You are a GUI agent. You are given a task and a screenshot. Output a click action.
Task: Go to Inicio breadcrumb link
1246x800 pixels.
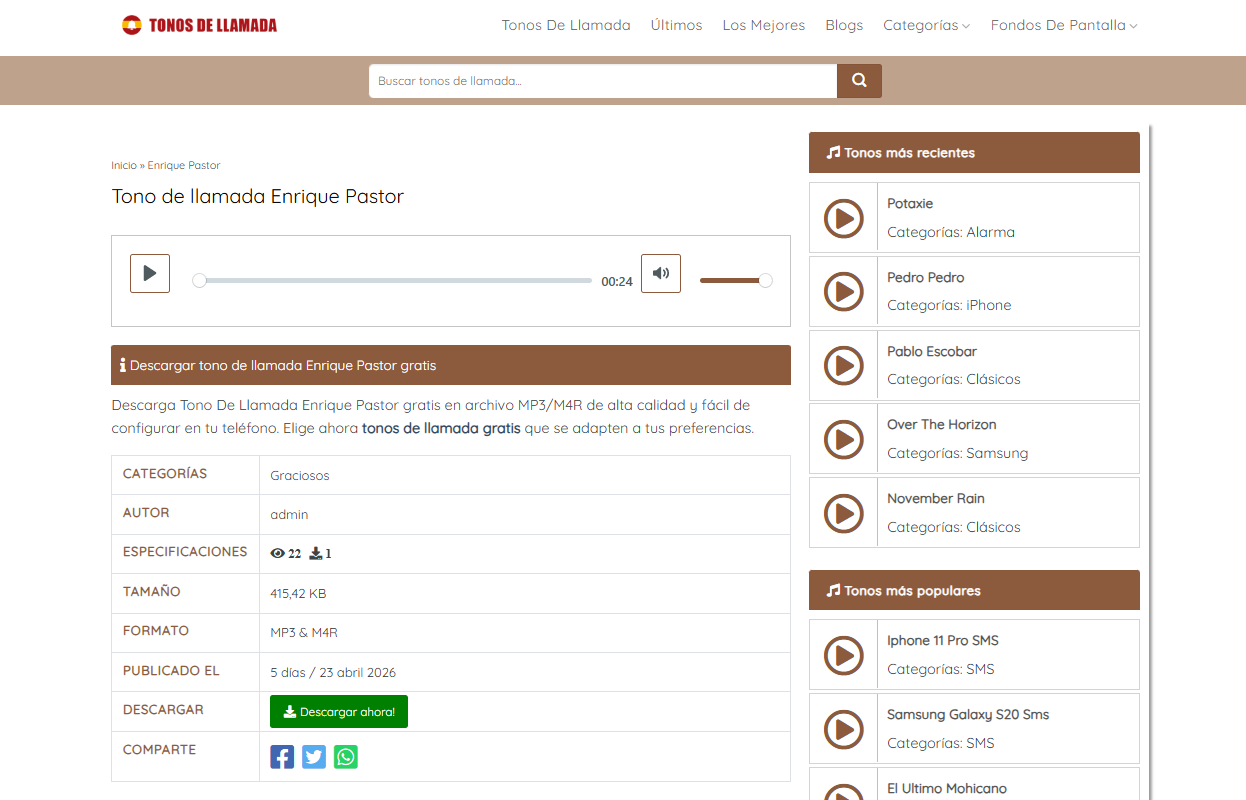click(x=124, y=165)
